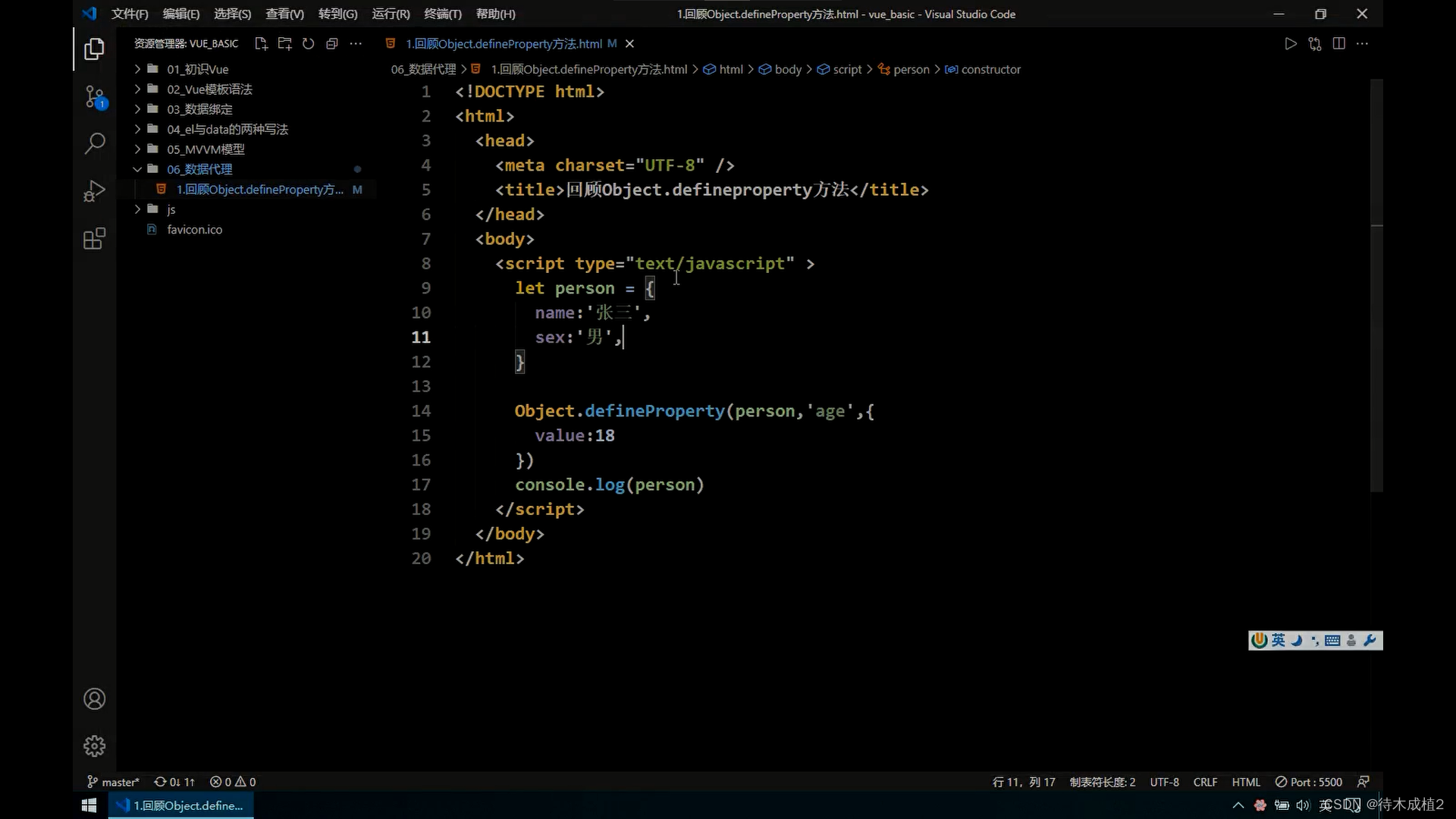Open the 查看(V) menu
Screen dimensions: 1456x819
click(x=285, y=14)
